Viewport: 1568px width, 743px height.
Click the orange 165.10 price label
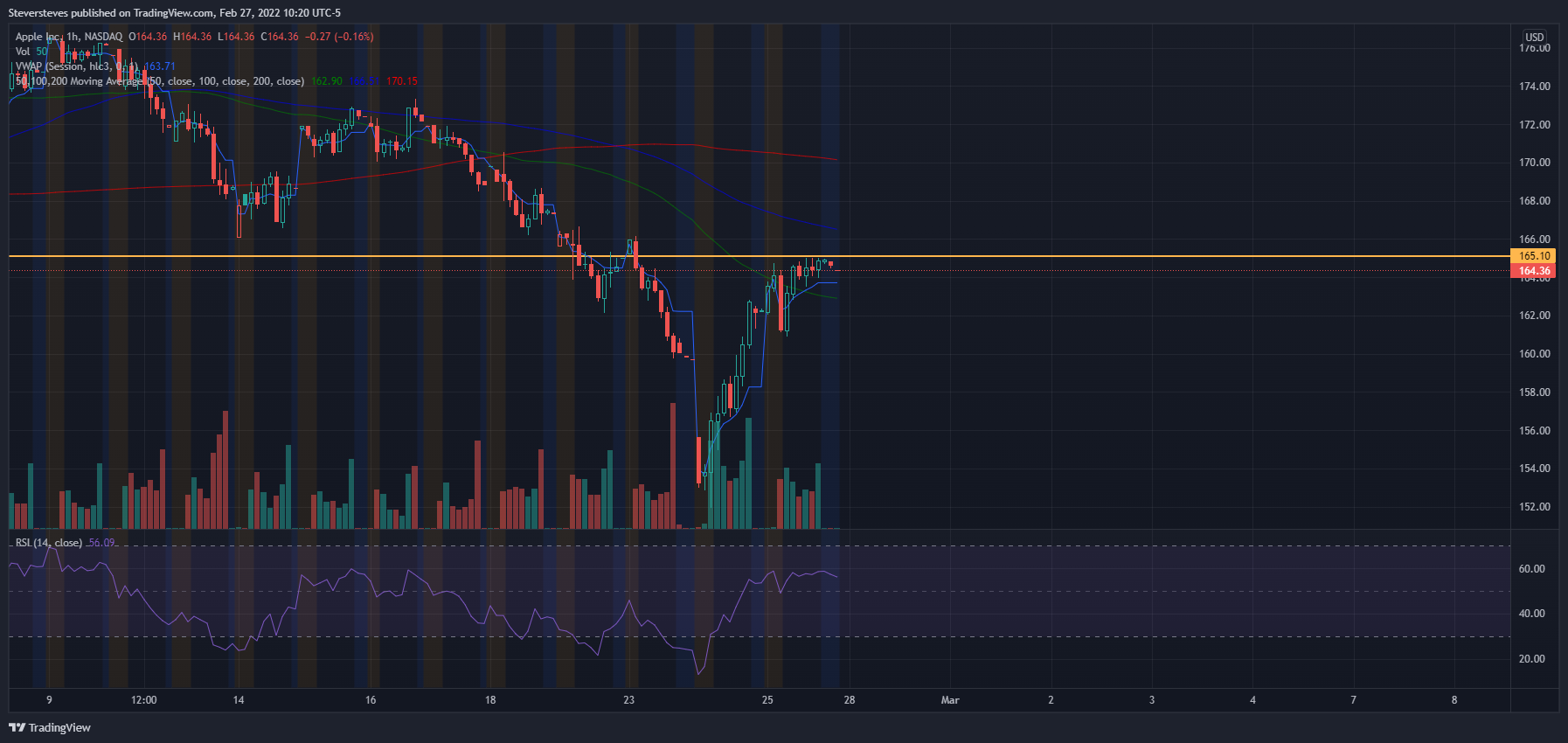coord(1534,256)
